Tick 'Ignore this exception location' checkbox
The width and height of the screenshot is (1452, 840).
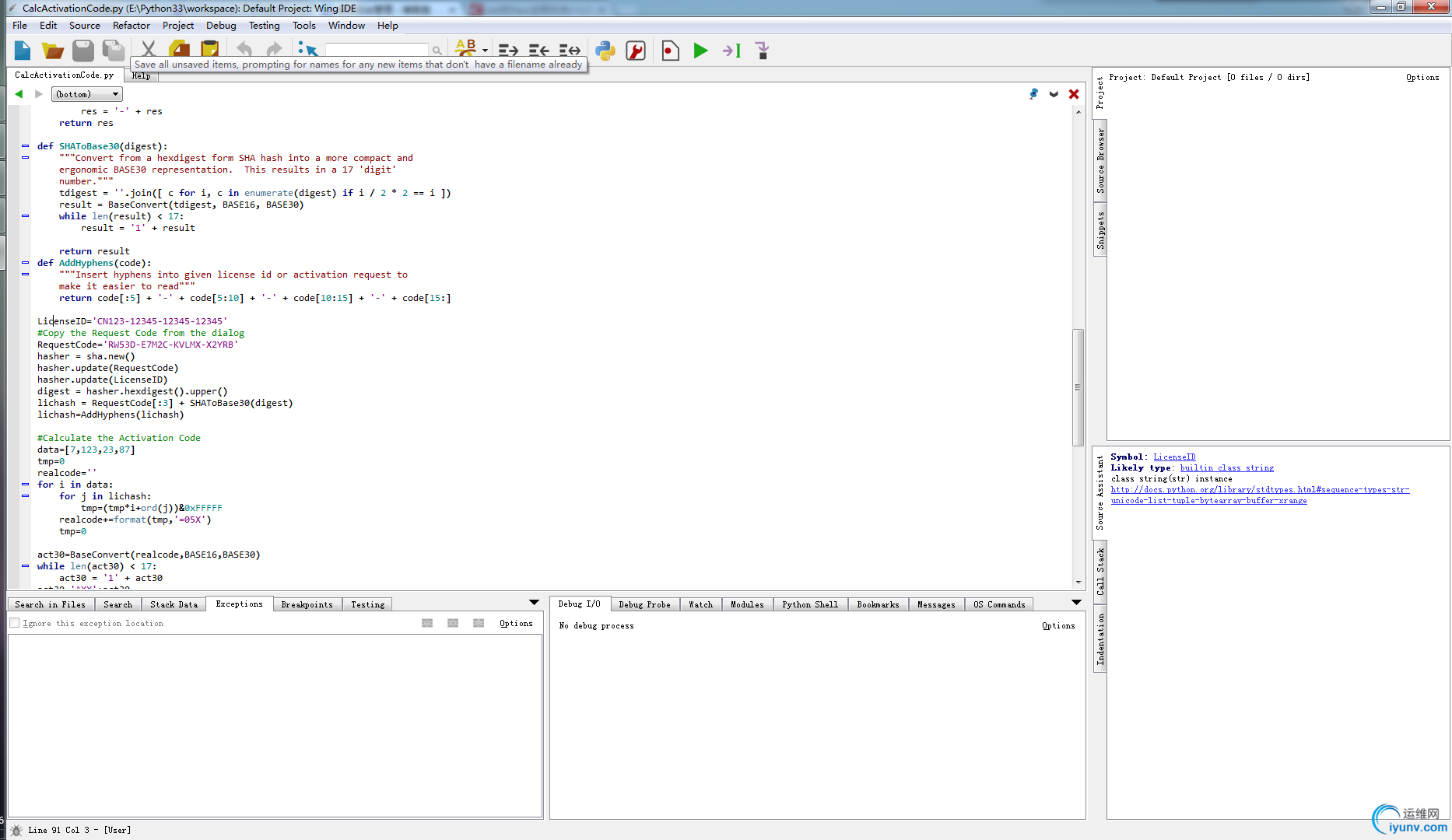15,623
